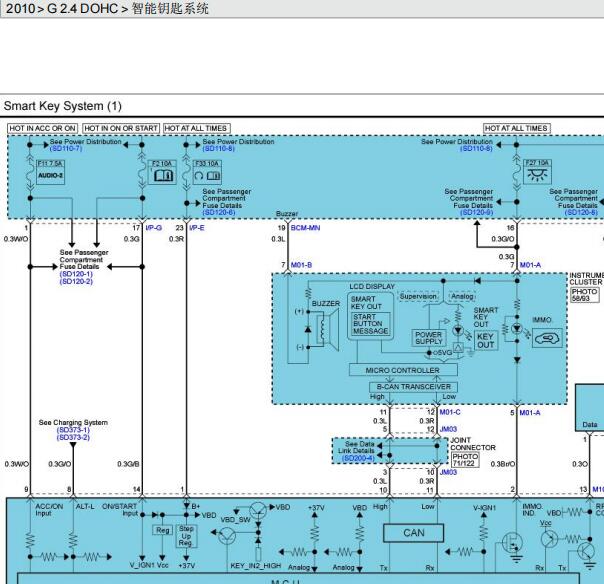
Task: Click the Analog dashed box in cluster
Action: click(462, 296)
